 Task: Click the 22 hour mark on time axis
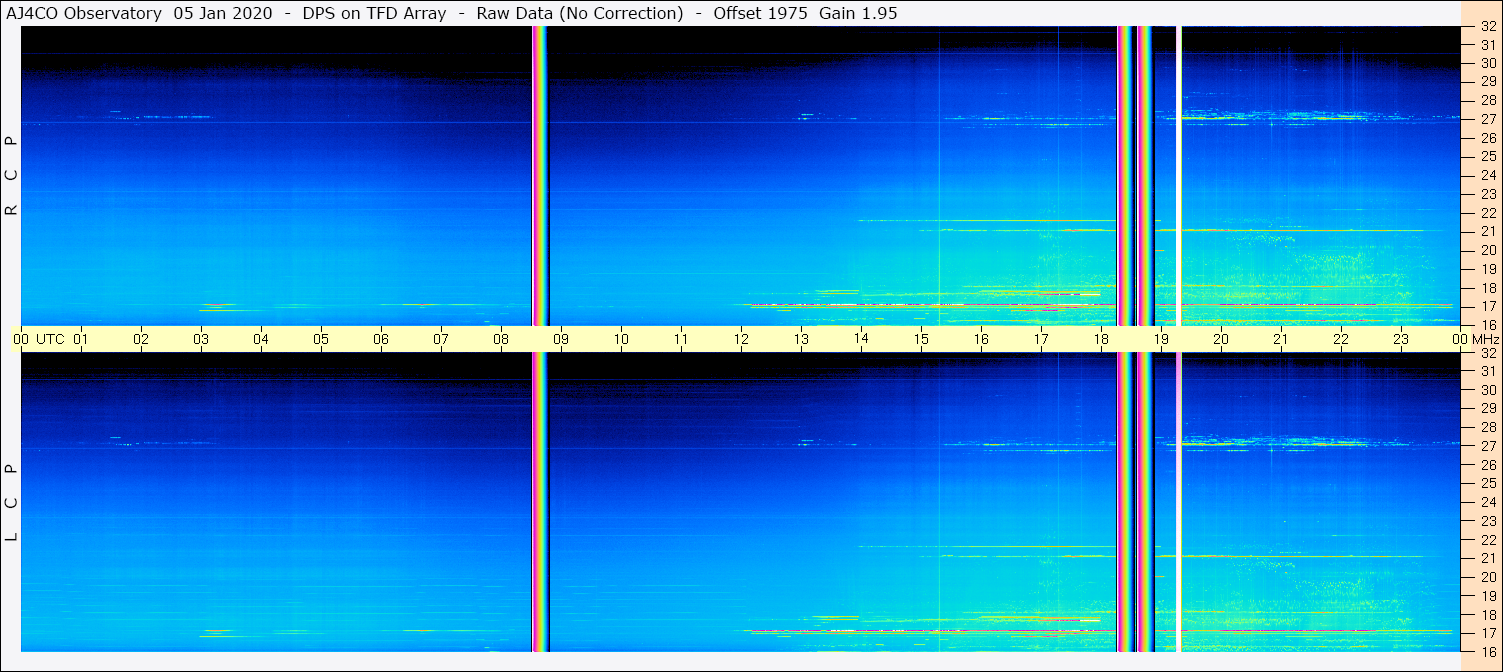click(1341, 339)
